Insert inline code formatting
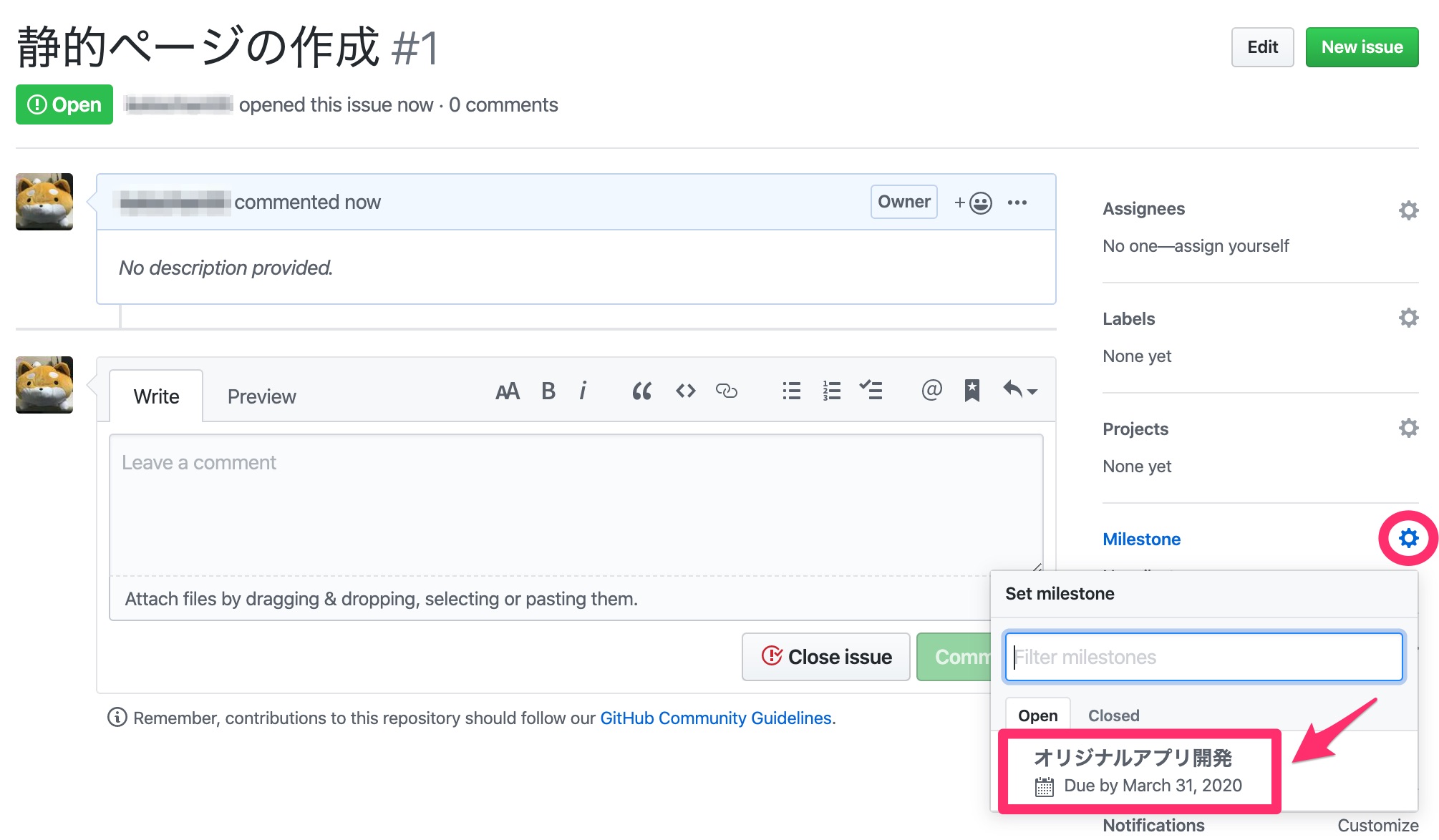The image size is (1439, 840). click(x=684, y=391)
